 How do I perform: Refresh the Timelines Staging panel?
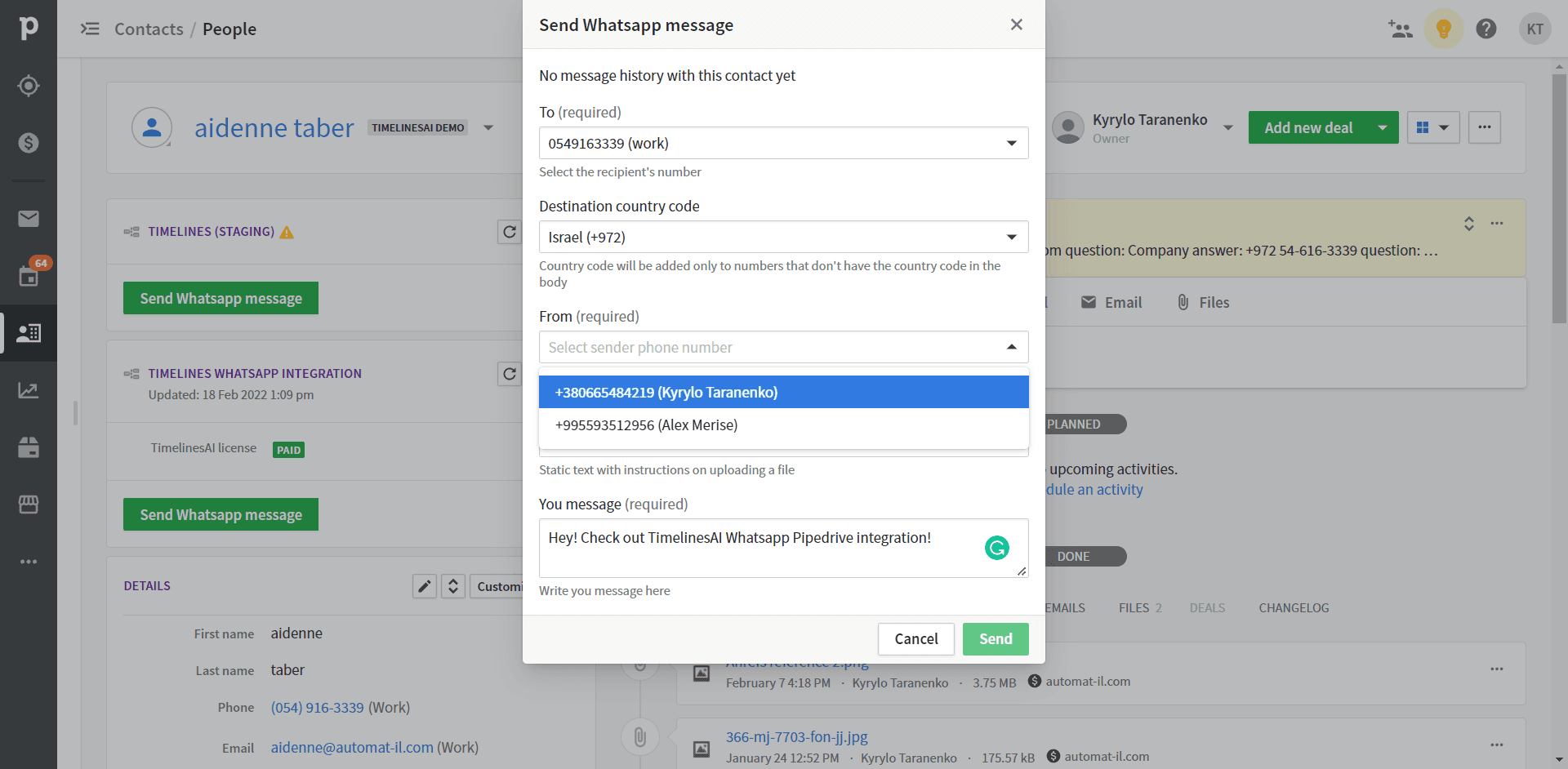pos(510,232)
